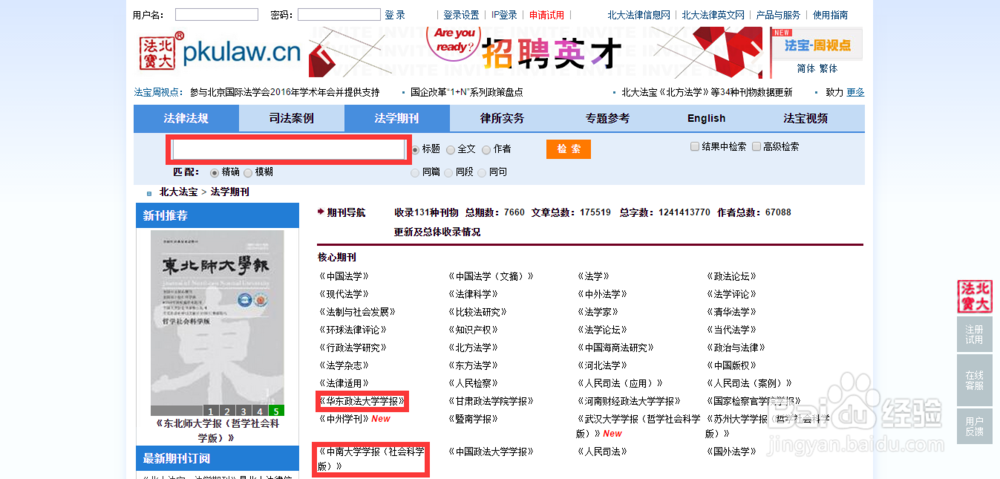
Task: Open journal 《政法论坛》
Action: [x=731, y=276]
